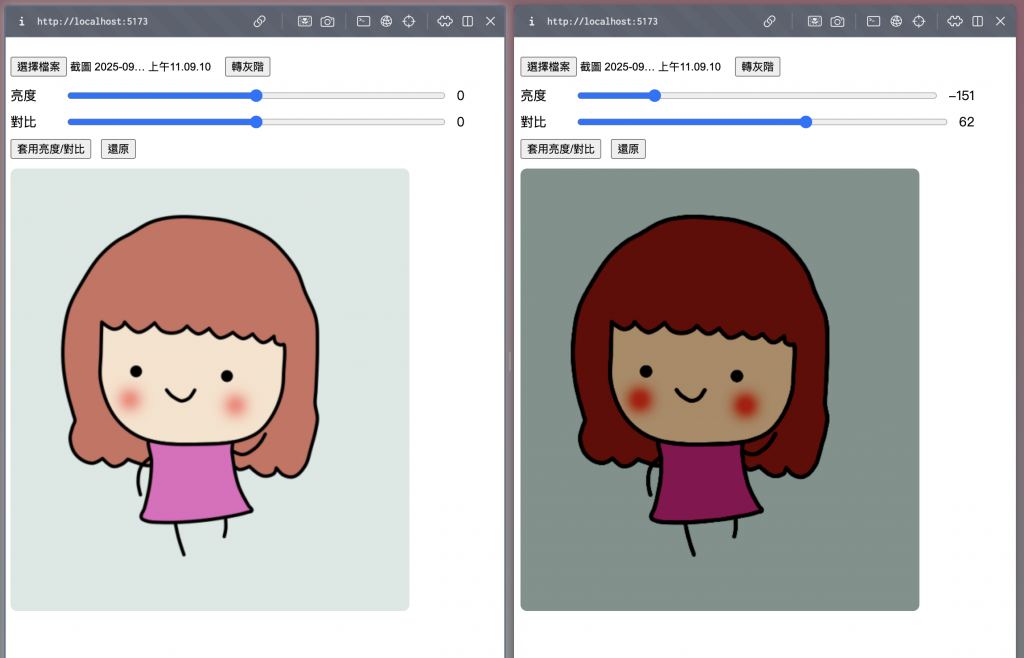Image resolution: width=1024 pixels, height=658 pixels.
Task: Click the selected file name in the left window
Action: 140,67
